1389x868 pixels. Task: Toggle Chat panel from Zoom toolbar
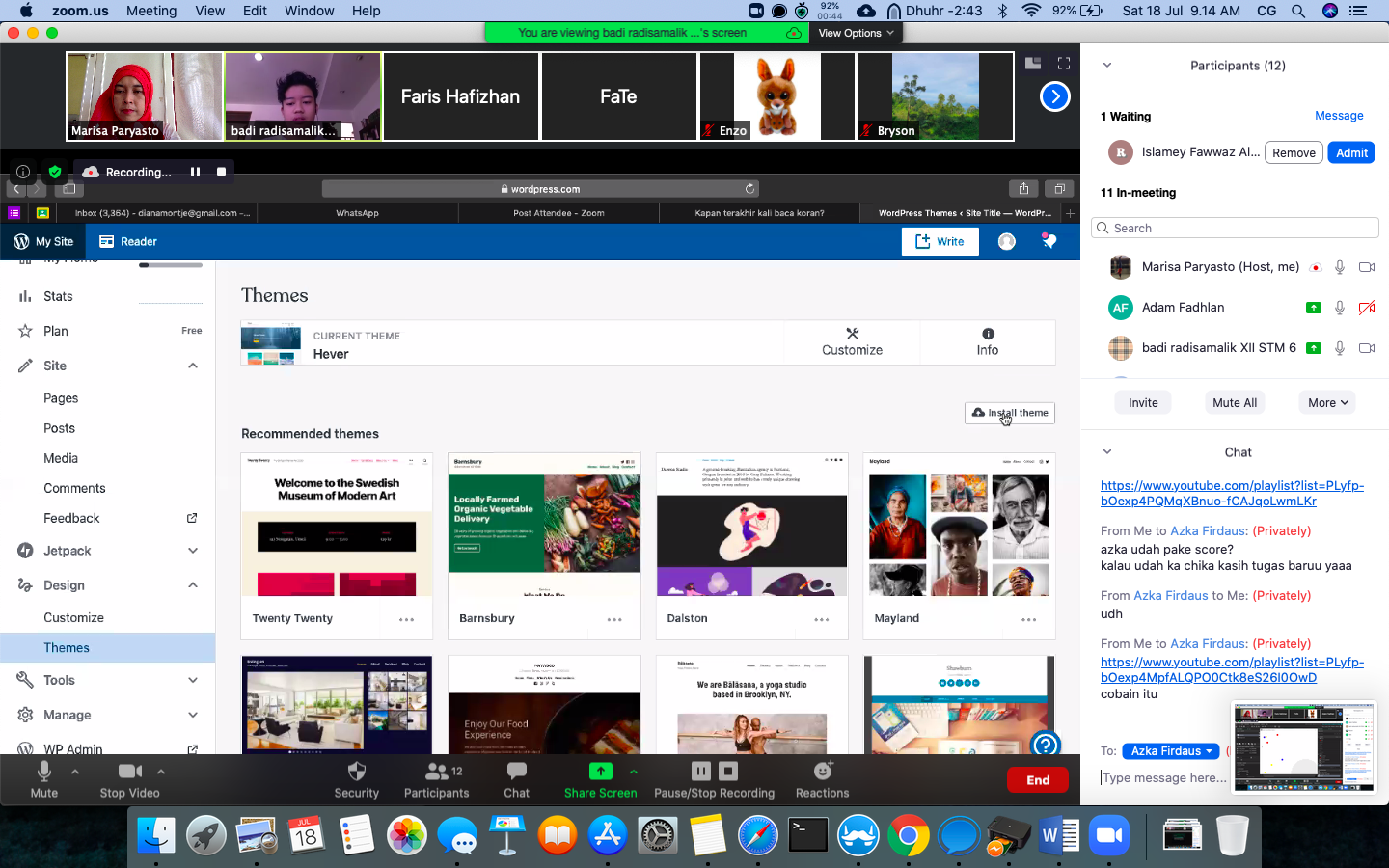[x=517, y=779]
